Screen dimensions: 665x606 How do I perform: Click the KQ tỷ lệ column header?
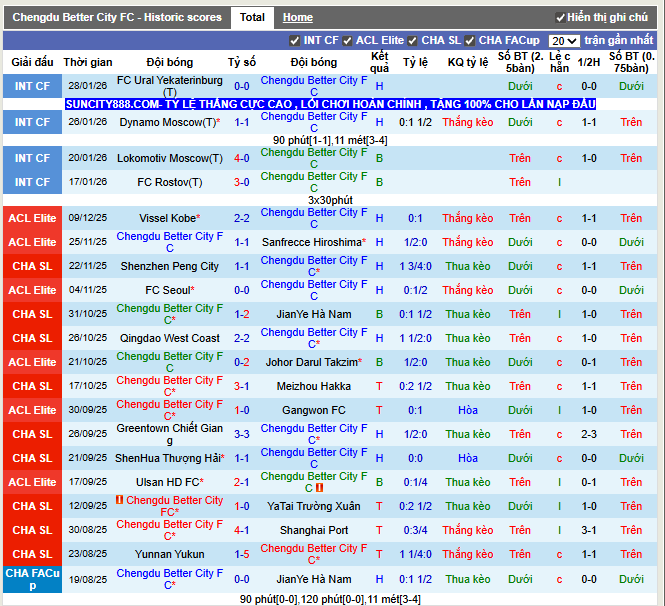468,62
